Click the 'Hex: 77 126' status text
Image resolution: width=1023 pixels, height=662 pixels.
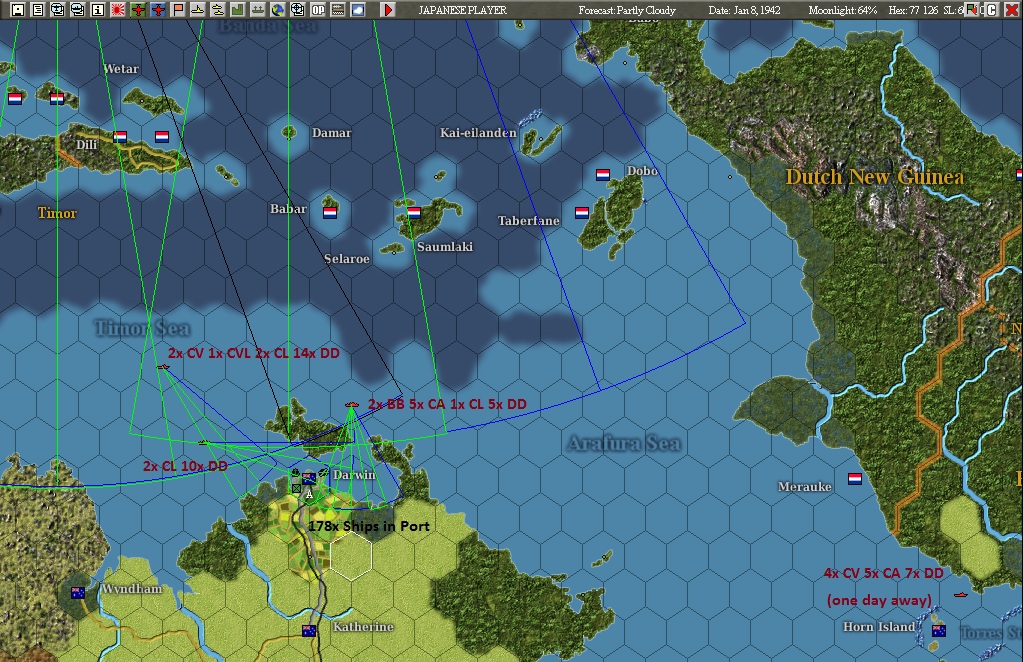(x=914, y=10)
